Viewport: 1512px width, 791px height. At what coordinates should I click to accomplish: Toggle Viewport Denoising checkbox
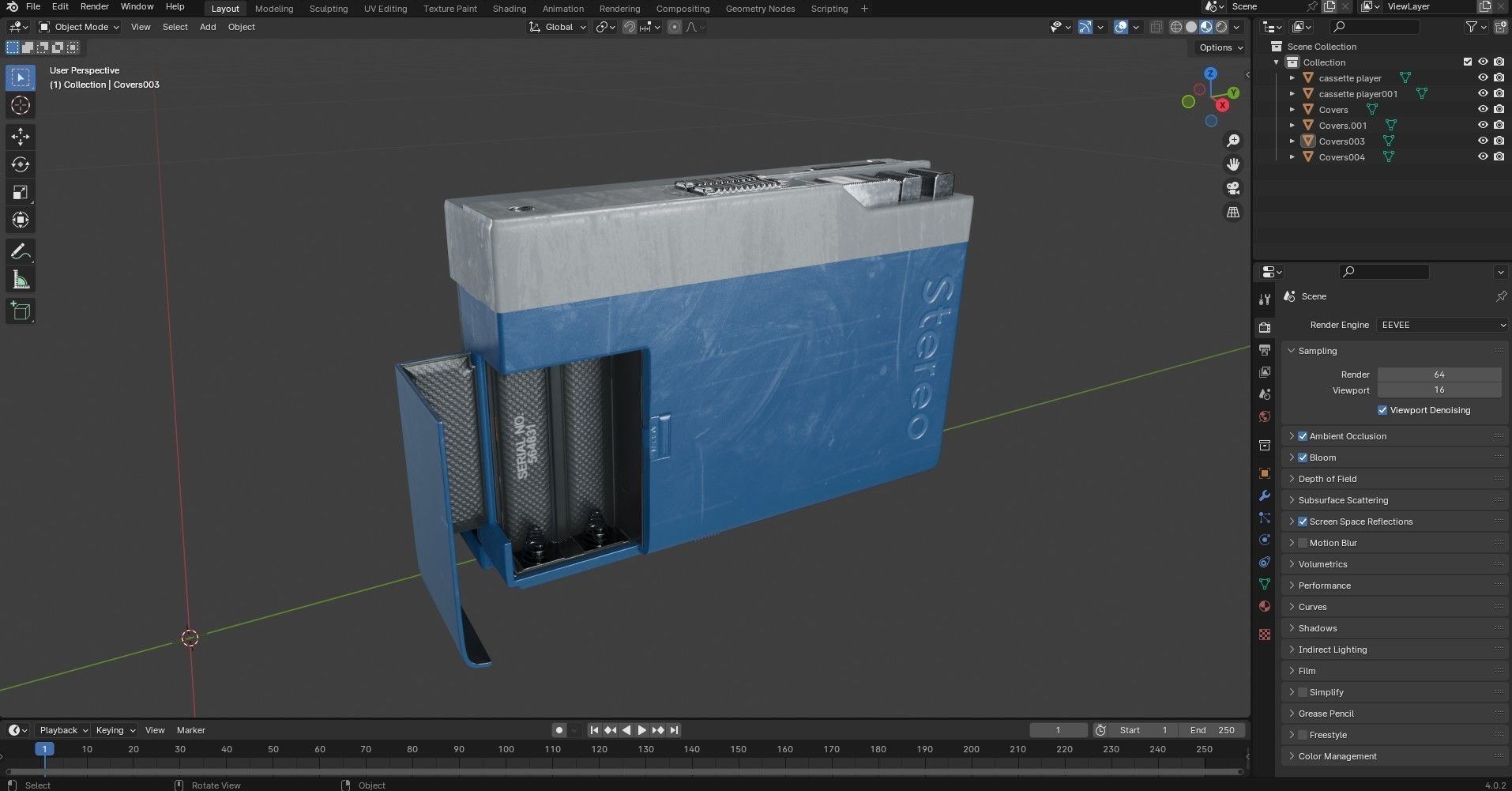1382,410
